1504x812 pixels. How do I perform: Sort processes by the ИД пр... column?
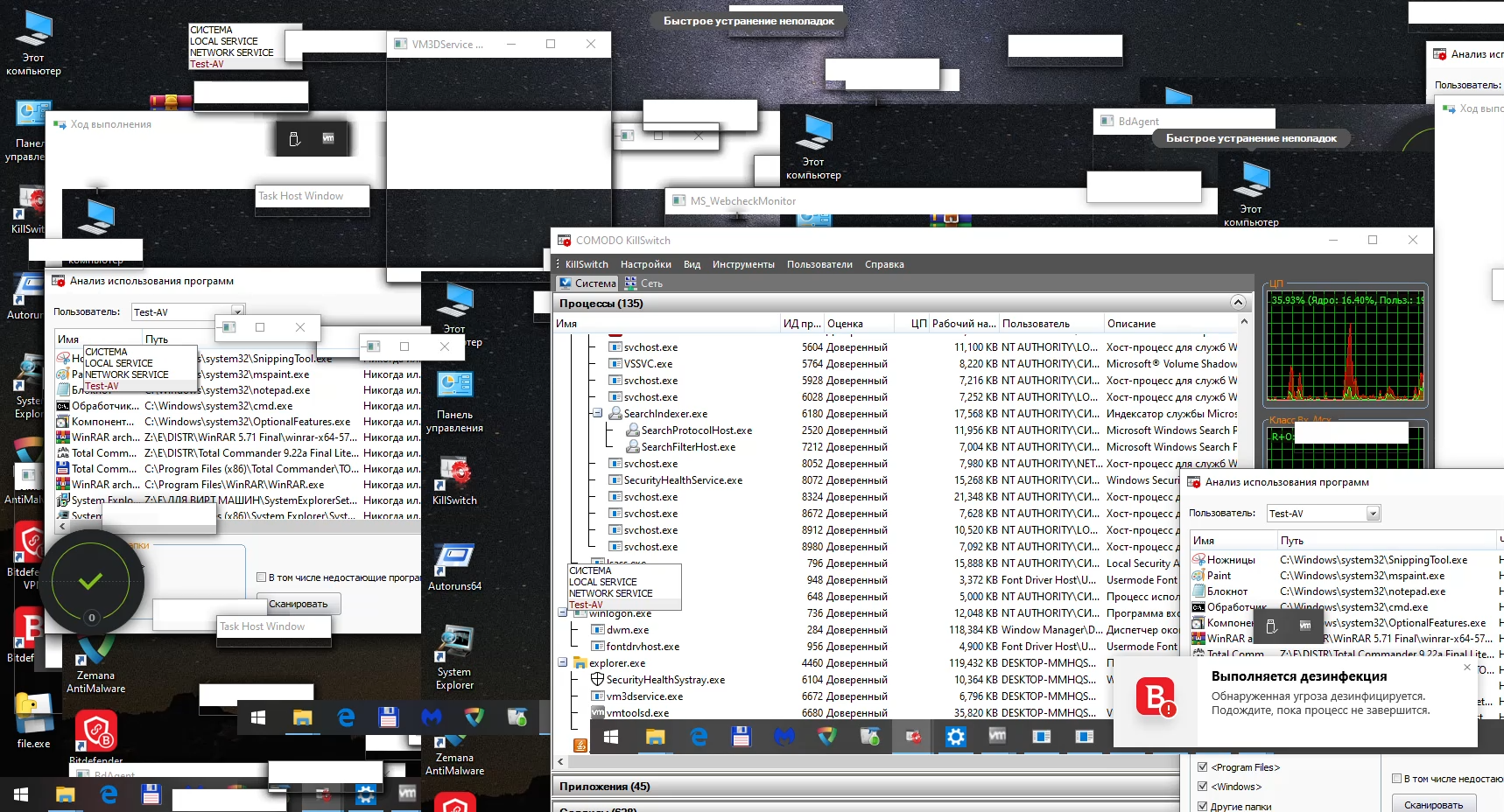coord(803,324)
